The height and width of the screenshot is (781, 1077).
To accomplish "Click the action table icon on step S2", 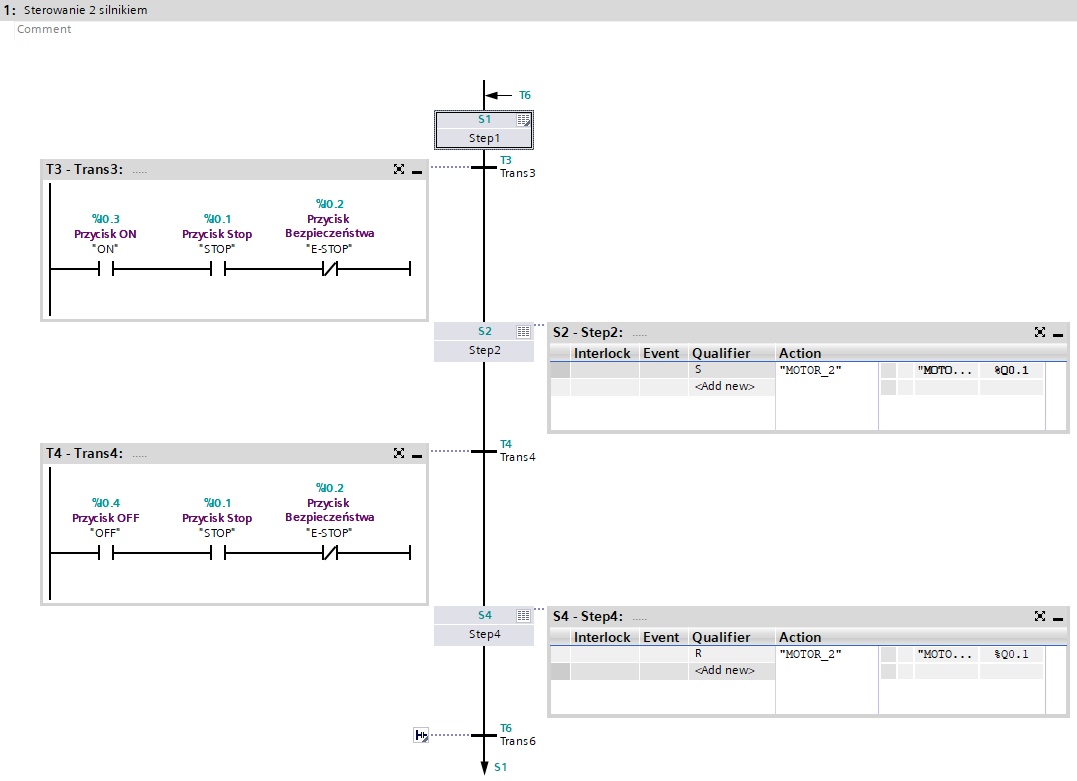I will [523, 331].
